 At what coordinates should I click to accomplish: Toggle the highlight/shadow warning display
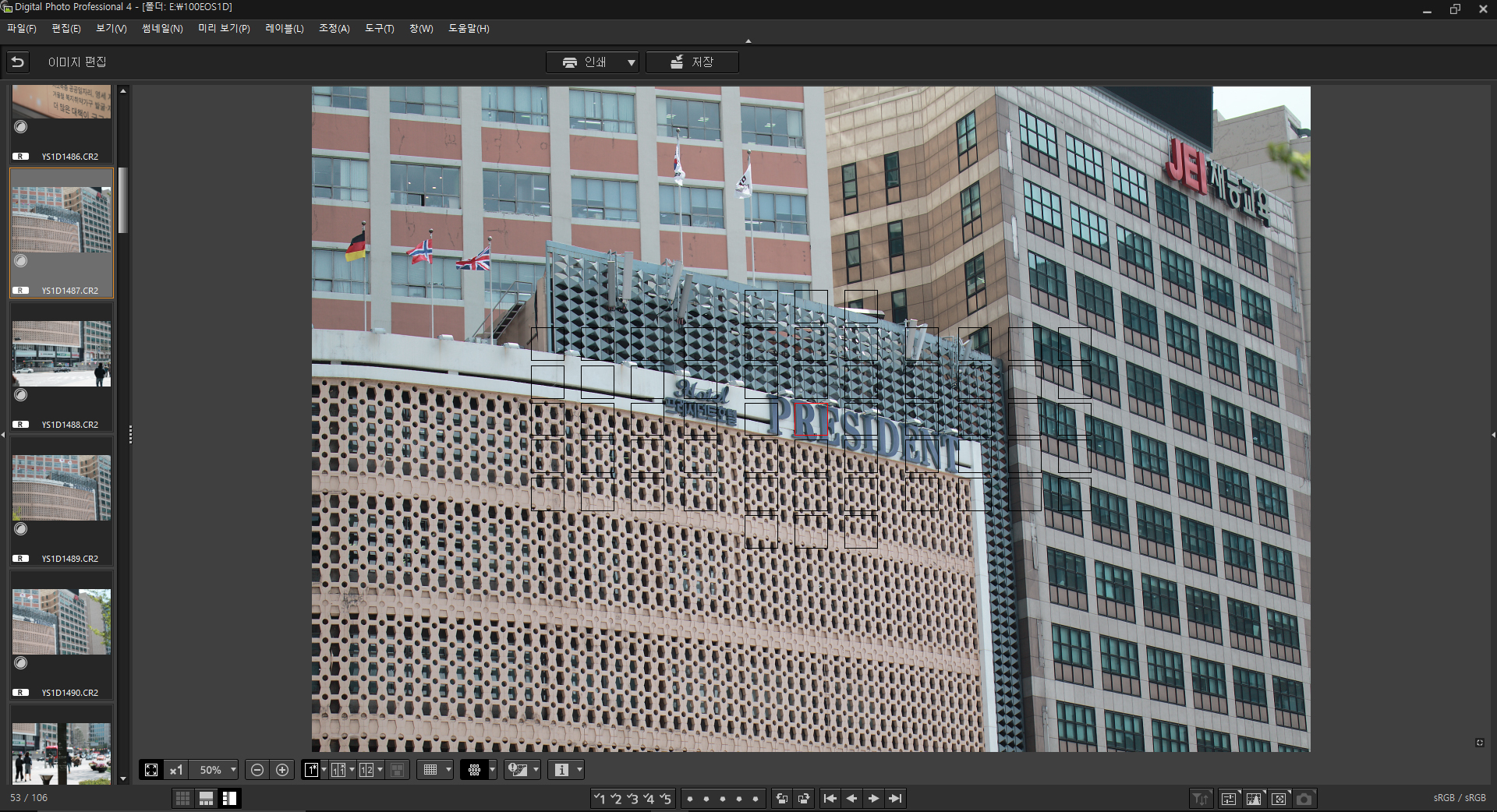point(518,770)
